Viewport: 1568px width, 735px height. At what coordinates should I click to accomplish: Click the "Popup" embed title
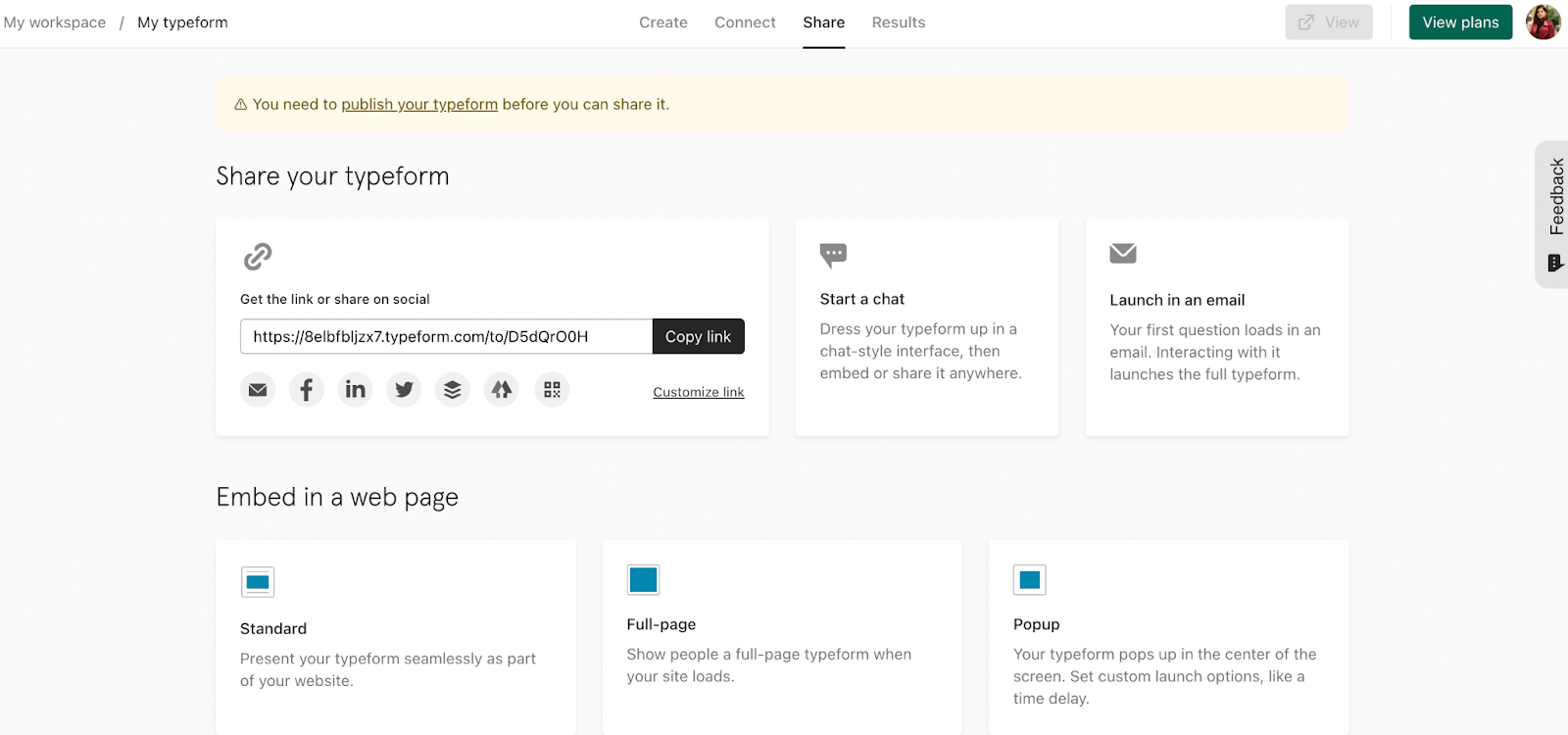click(x=1037, y=624)
